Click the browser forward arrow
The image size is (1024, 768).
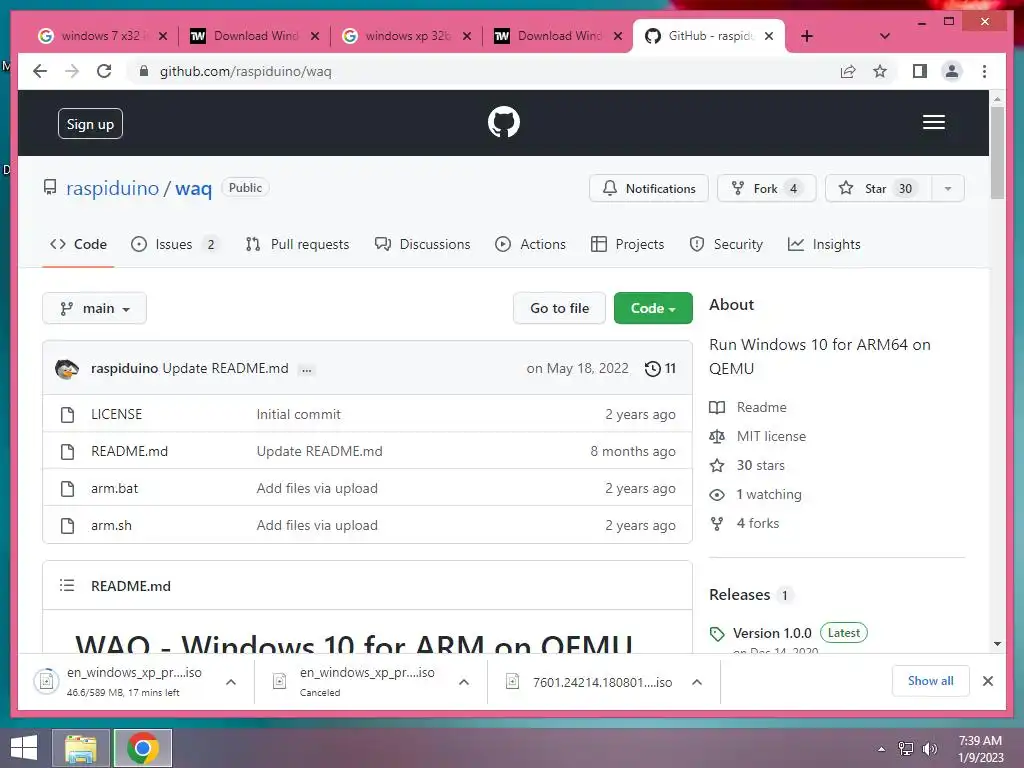point(72,71)
